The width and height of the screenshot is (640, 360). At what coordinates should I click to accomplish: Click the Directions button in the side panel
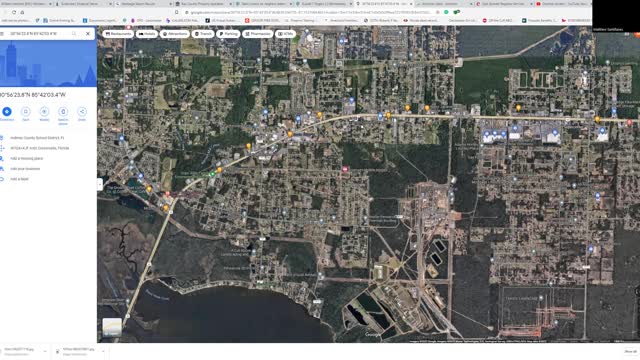pos(7,111)
